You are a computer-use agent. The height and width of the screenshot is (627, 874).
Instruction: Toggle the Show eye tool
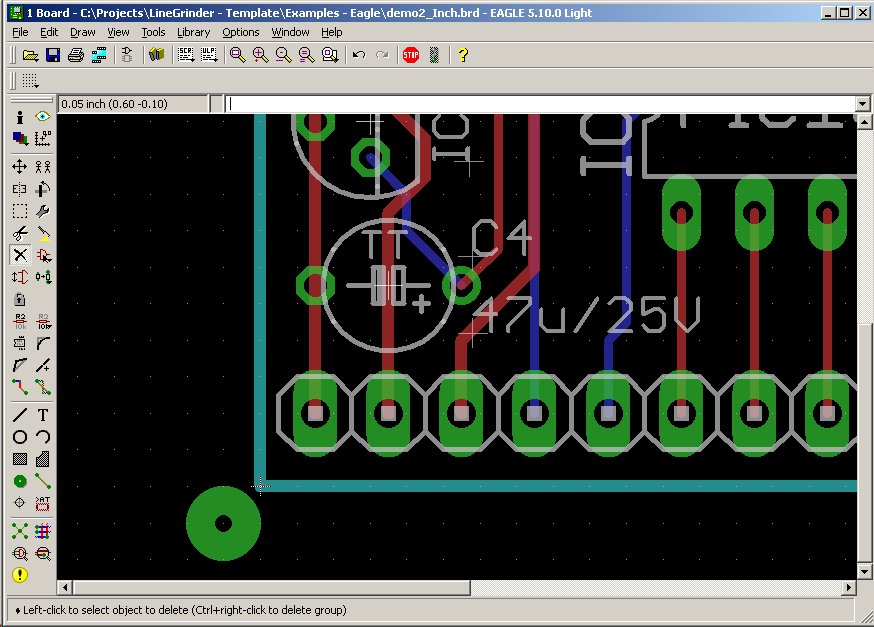click(43, 118)
